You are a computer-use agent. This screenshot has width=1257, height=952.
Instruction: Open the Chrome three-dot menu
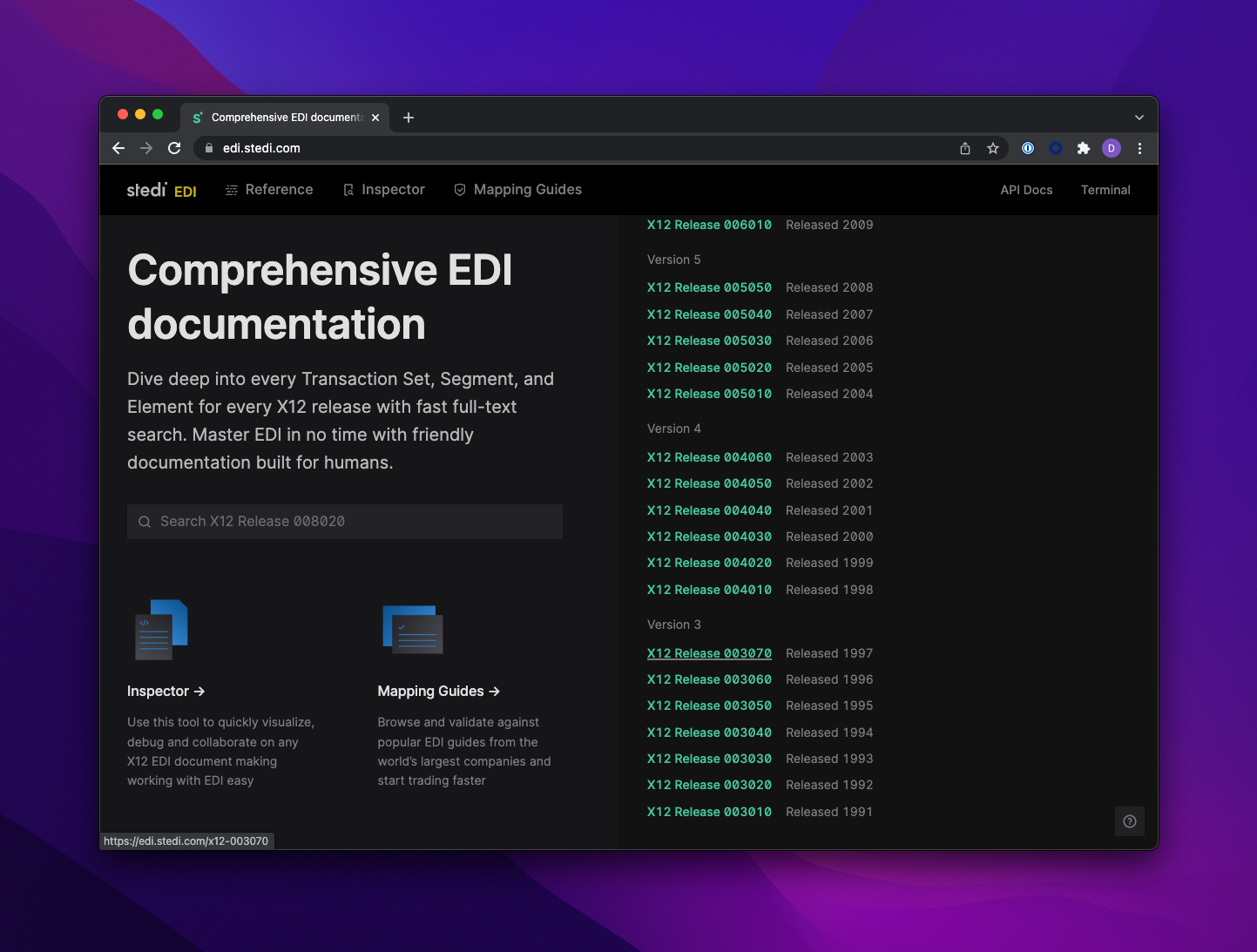1139,148
